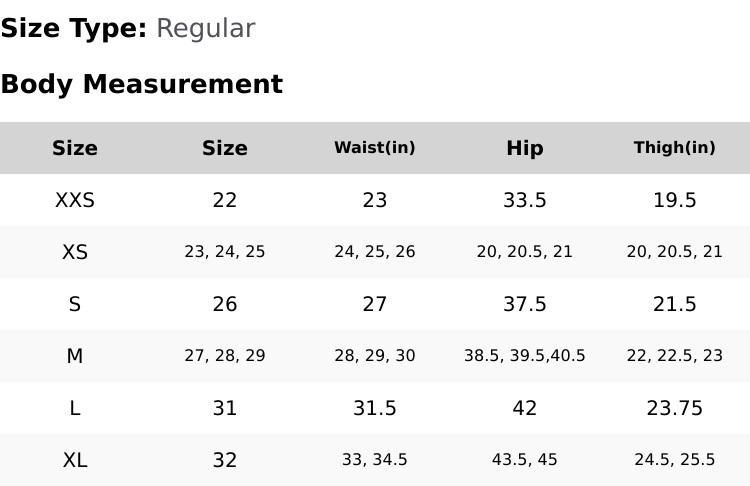The height and width of the screenshot is (486, 750).
Task: Click the "33, 34.5" waist cell
Action: click(375, 460)
